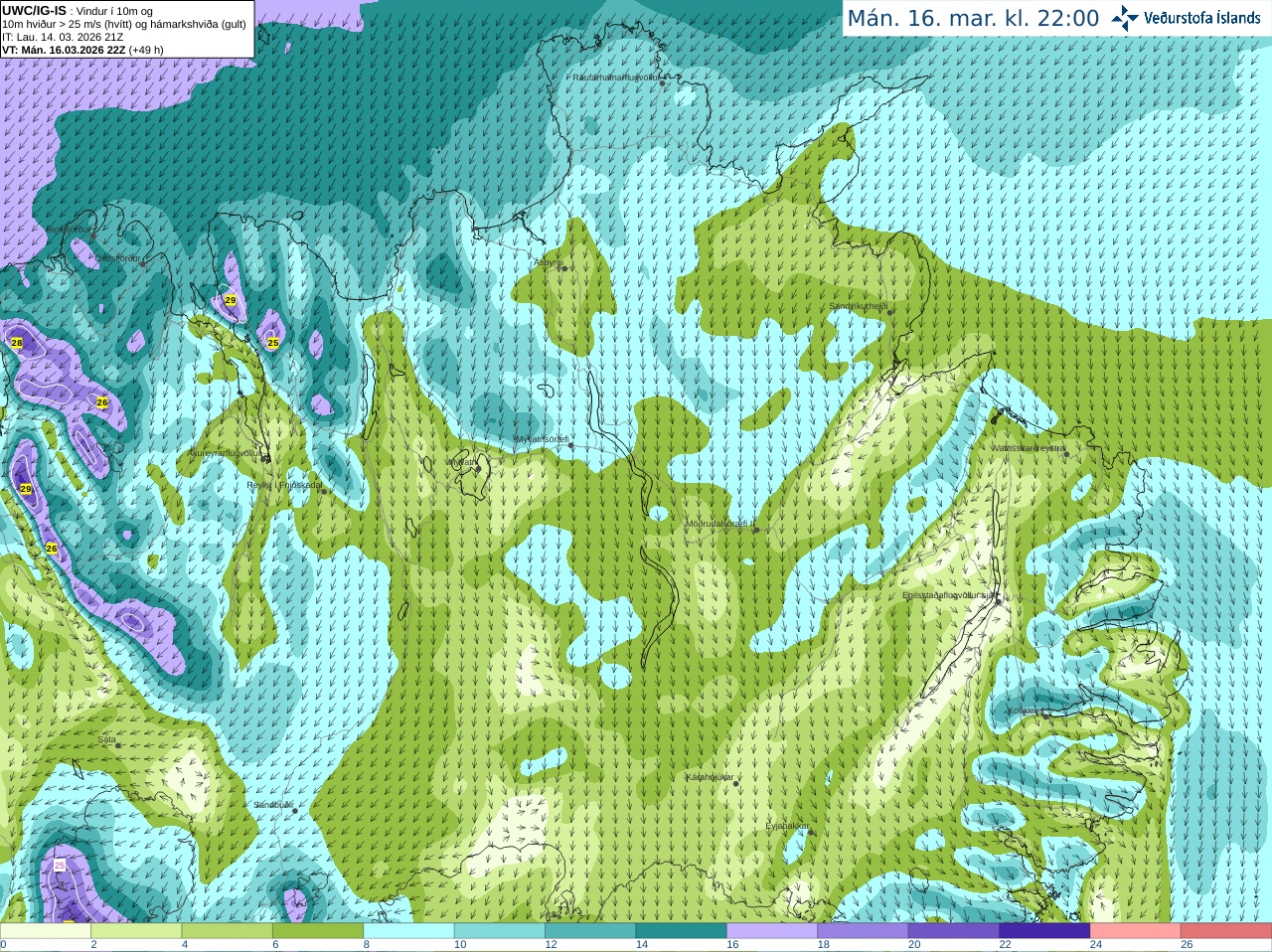Image resolution: width=1272 pixels, height=952 pixels.
Task: Select the 8–10 m/s pale cyan swatch
Action: coord(408,931)
